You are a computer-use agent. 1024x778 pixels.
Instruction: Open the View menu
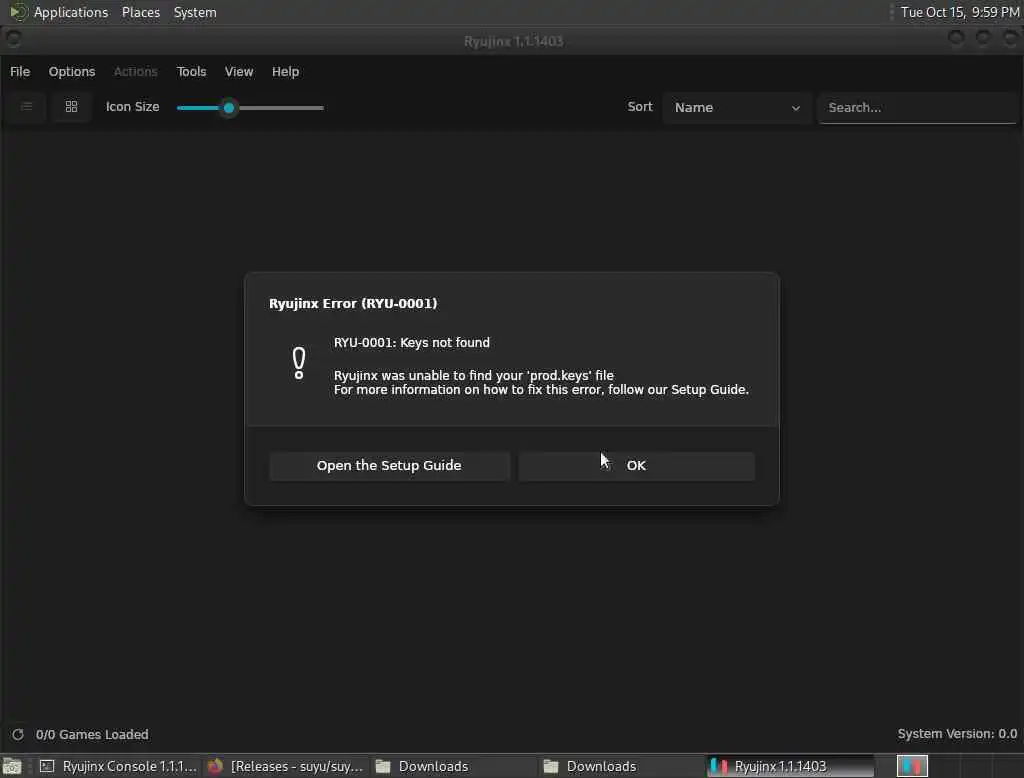pyautogui.click(x=239, y=72)
